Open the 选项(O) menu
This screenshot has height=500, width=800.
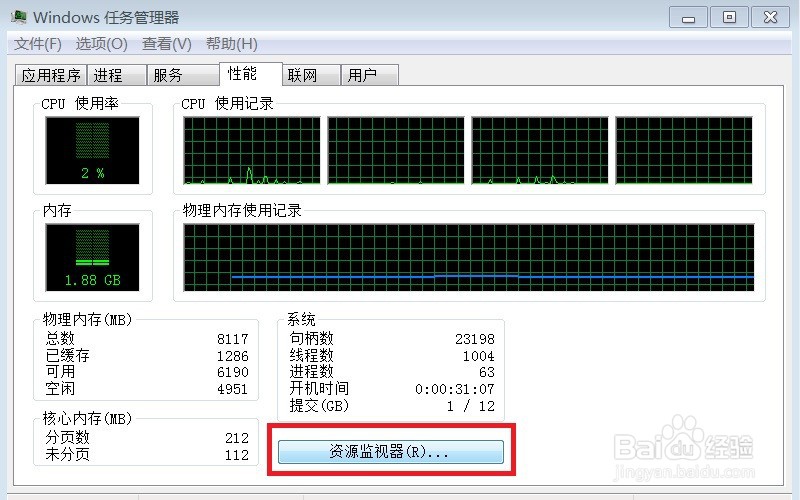pyautogui.click(x=102, y=44)
